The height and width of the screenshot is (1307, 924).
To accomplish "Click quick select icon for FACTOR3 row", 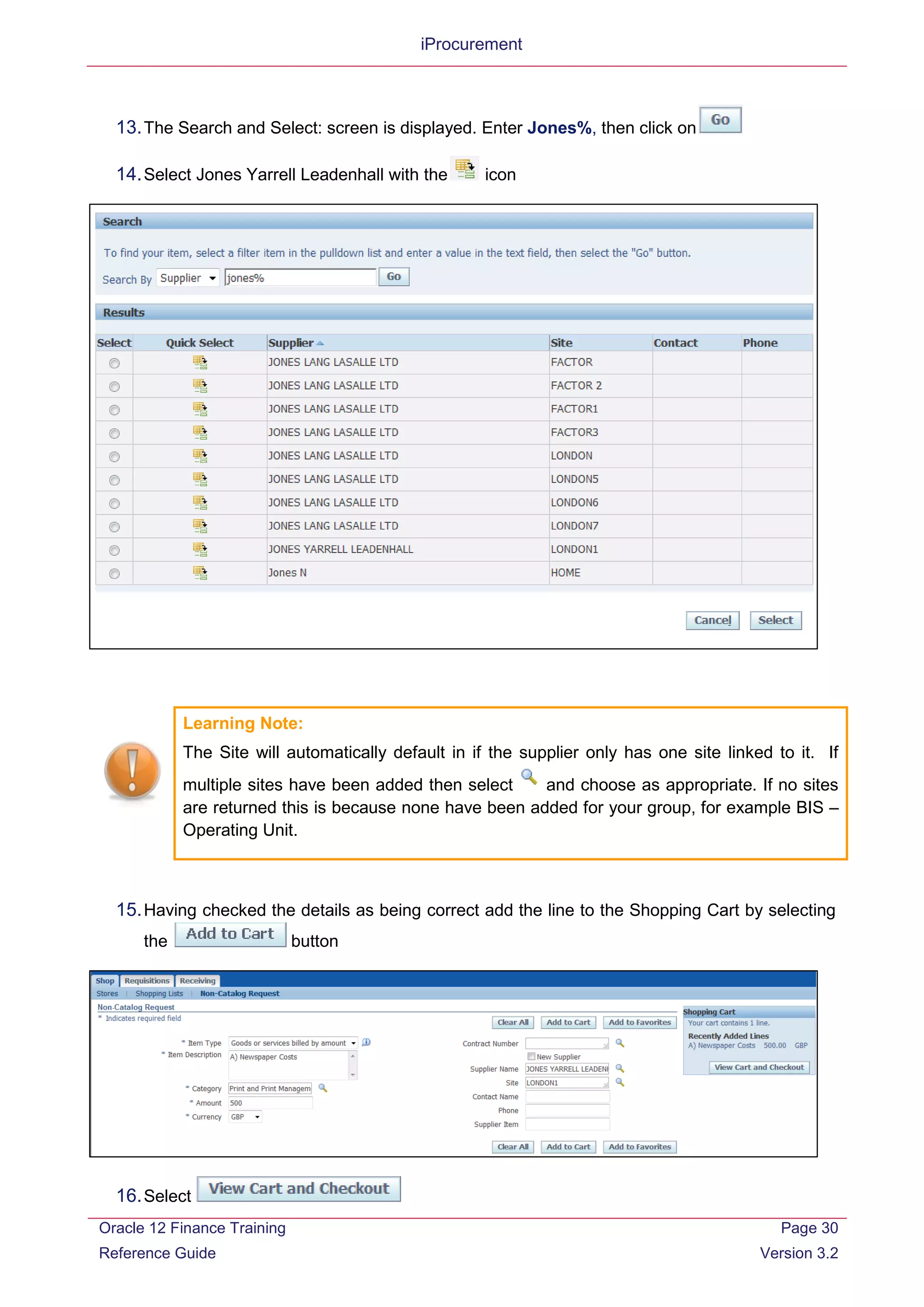I will (x=200, y=433).
